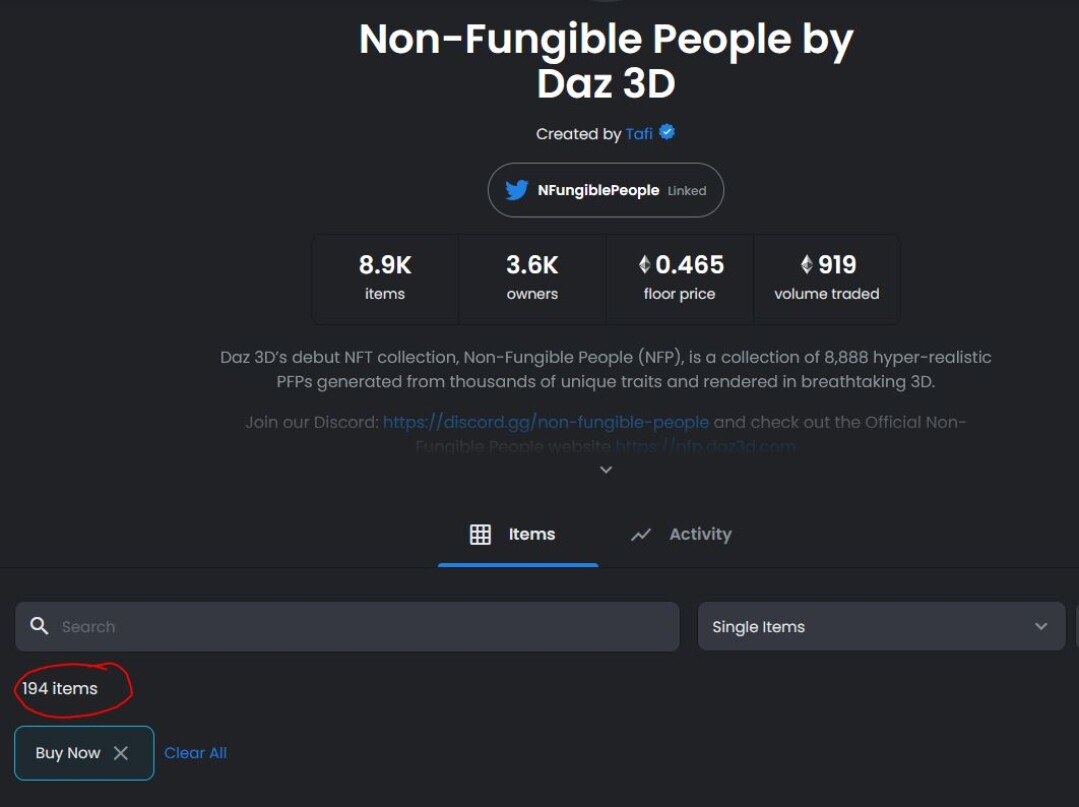The height and width of the screenshot is (807, 1079).
Task: Focus the Search input field
Action: [347, 626]
